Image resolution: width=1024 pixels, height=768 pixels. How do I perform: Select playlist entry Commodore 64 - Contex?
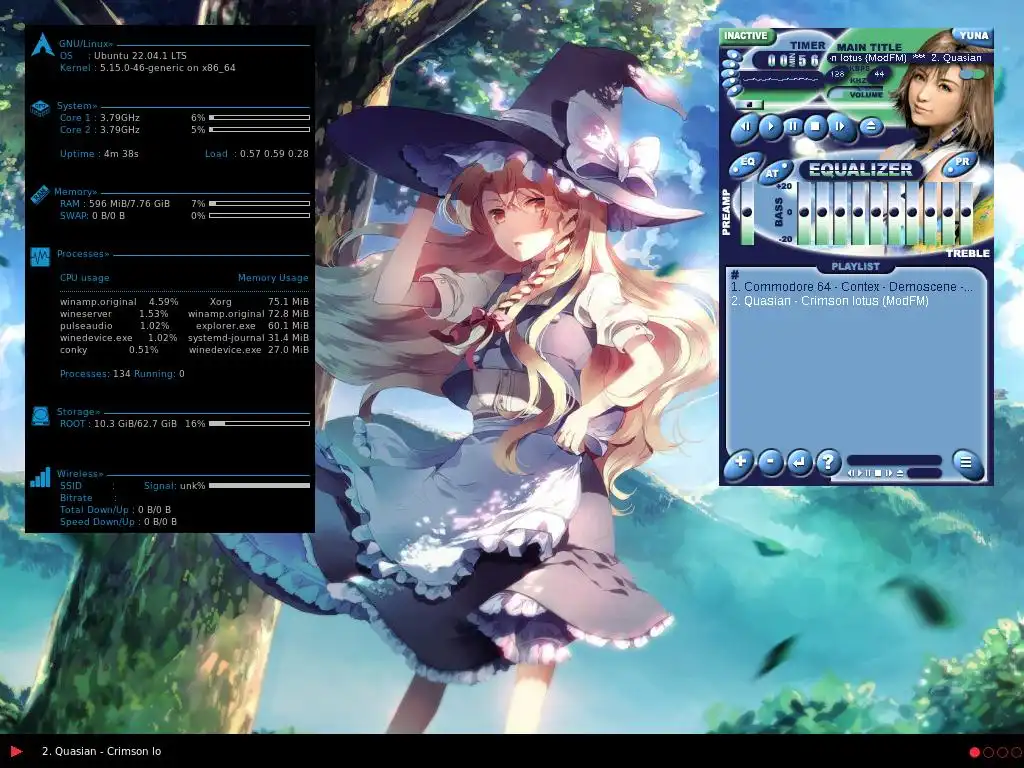tap(851, 287)
